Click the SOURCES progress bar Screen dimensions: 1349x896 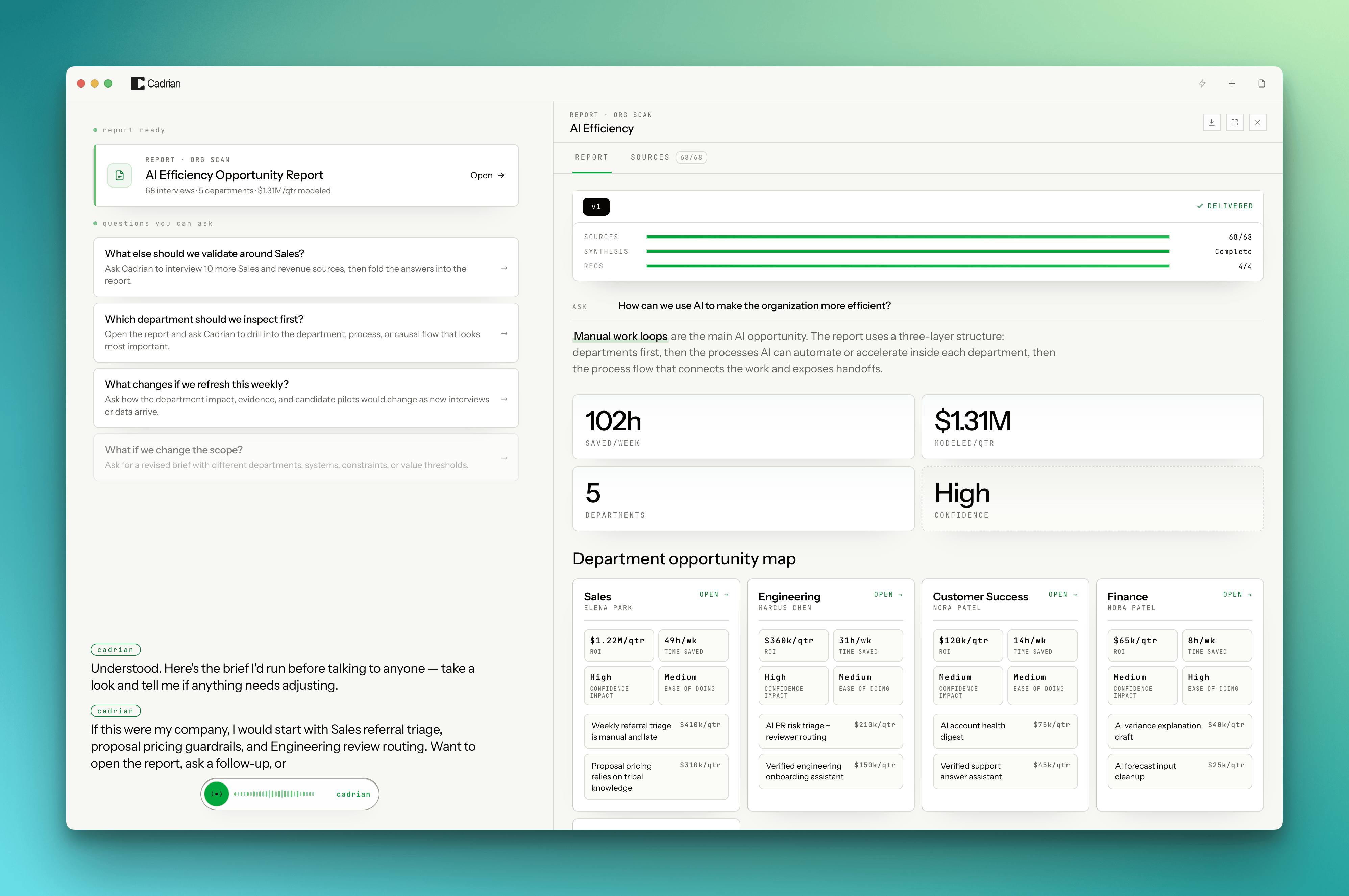[x=907, y=237]
